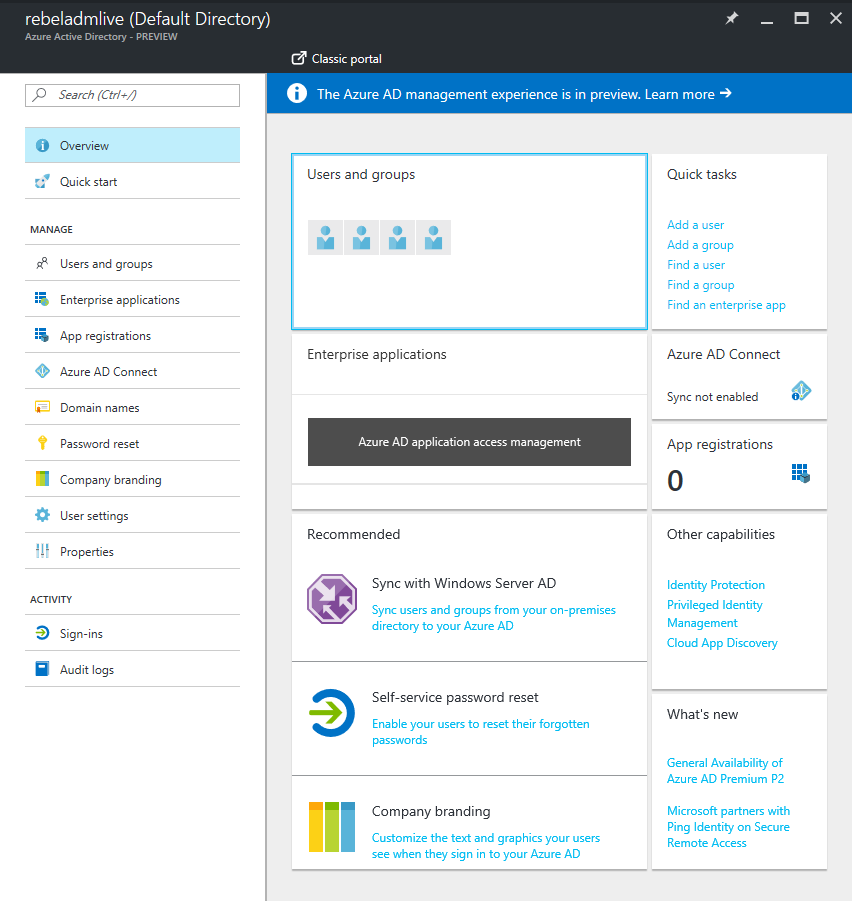852x901 pixels.
Task: Open Privileged Identity Management link
Action: click(715, 614)
